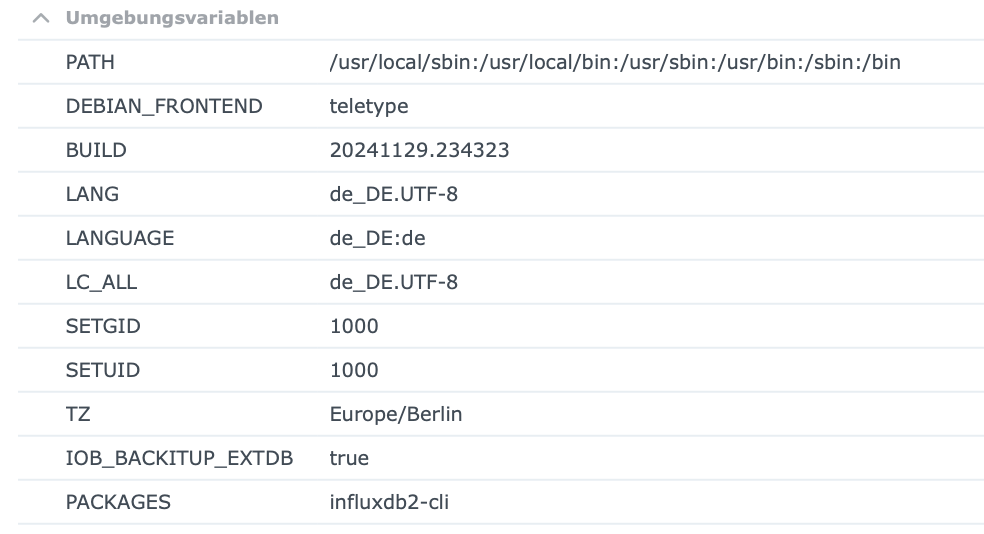Click the influxdb2-cli PACKAGES value
The image size is (984, 534).
coord(389,502)
